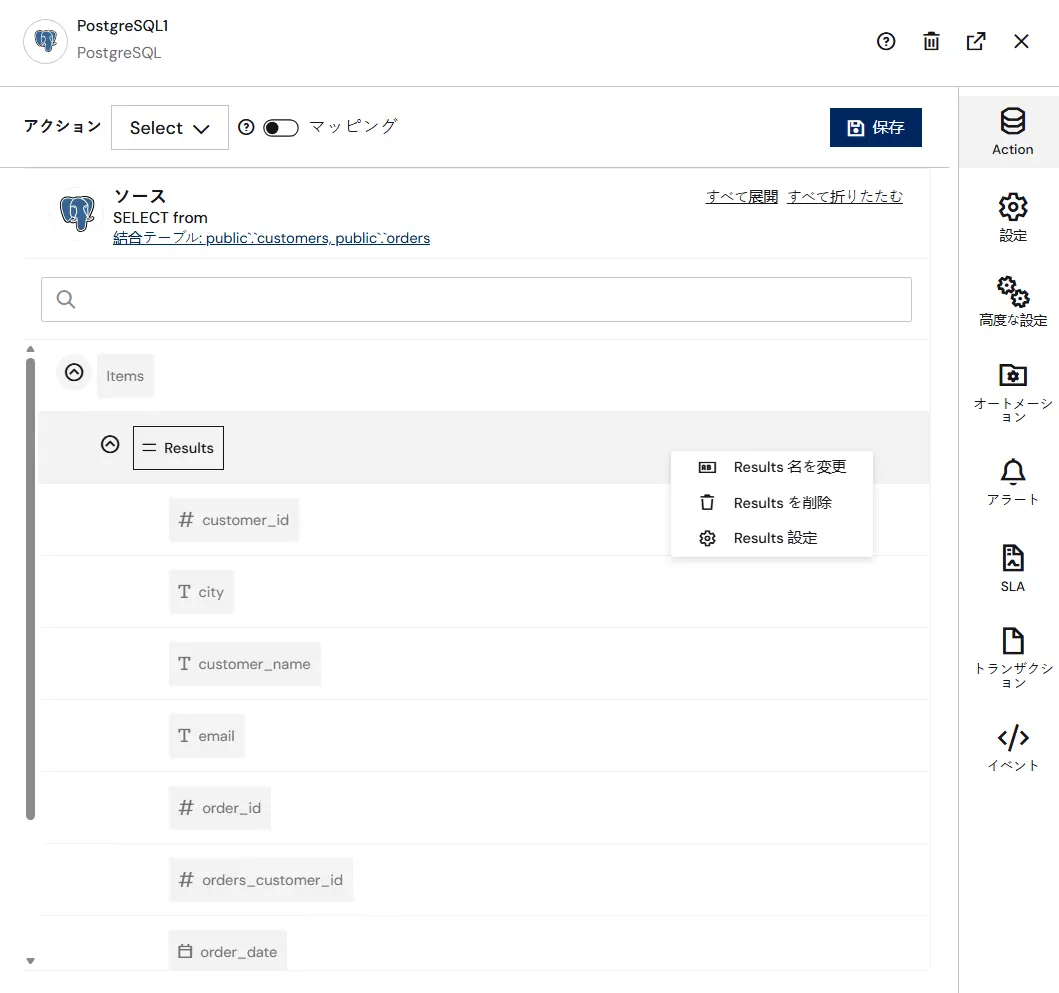Image resolution: width=1059 pixels, height=993 pixels.
Task: Open the アラート sidebar tab
Action: 1012,482
